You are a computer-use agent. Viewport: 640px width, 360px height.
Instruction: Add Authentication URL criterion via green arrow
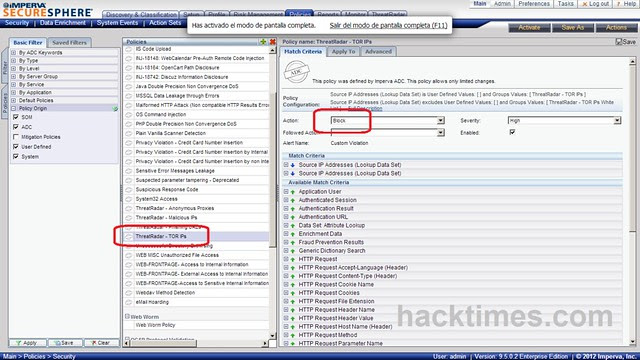tap(293, 217)
